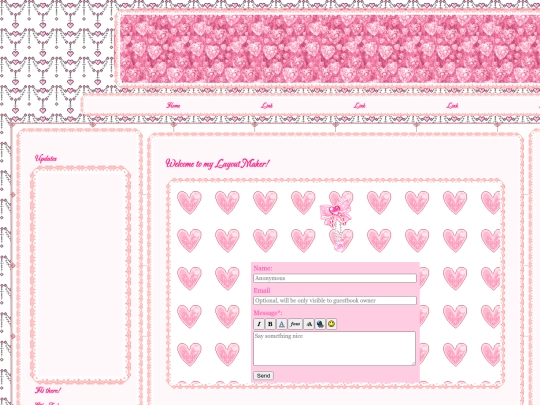Open the text size button
Image resolution: width=540 pixels, height=405 pixels.
pyautogui.click(x=309, y=324)
